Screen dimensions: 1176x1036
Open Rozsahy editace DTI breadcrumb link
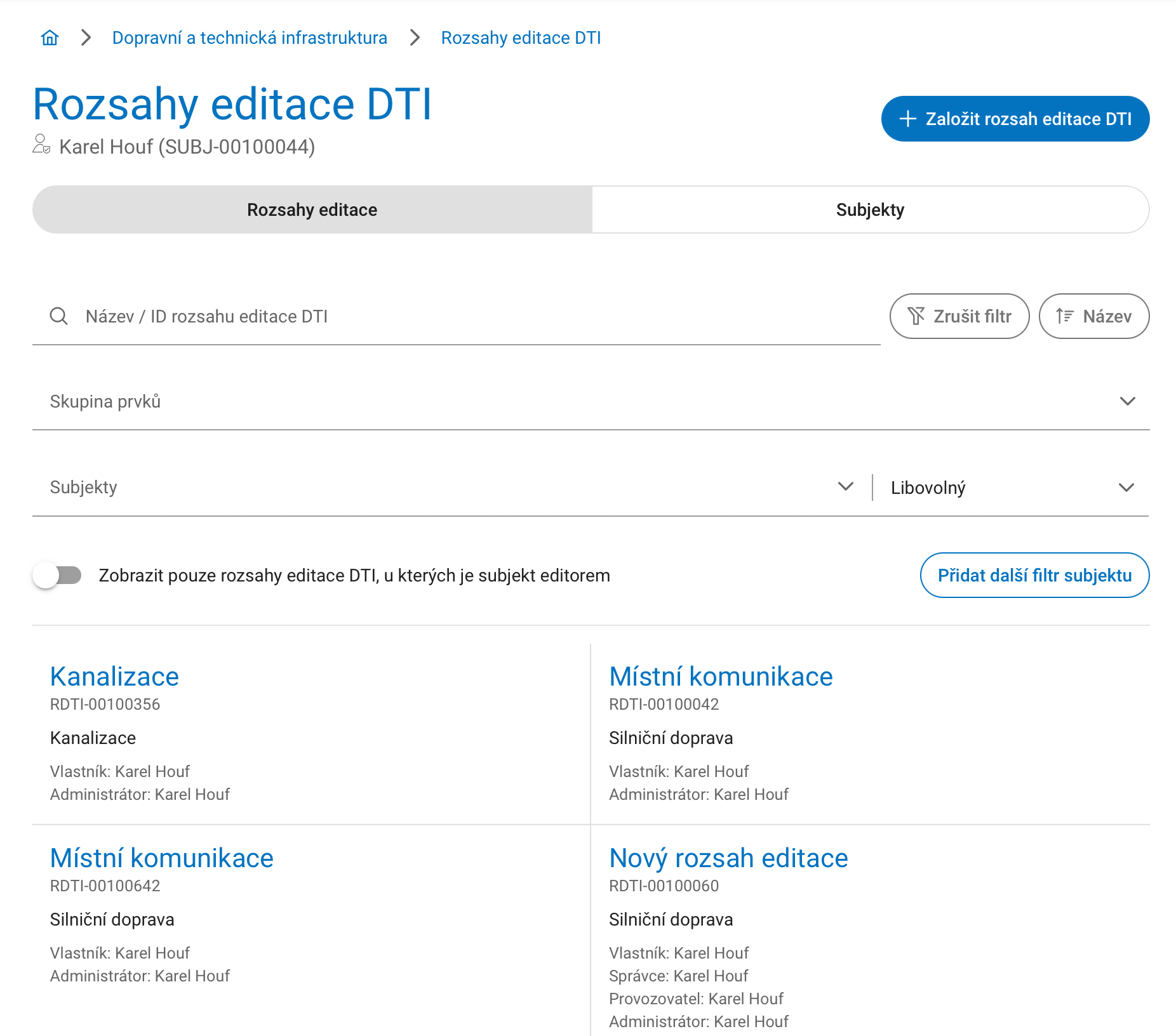coord(521,38)
